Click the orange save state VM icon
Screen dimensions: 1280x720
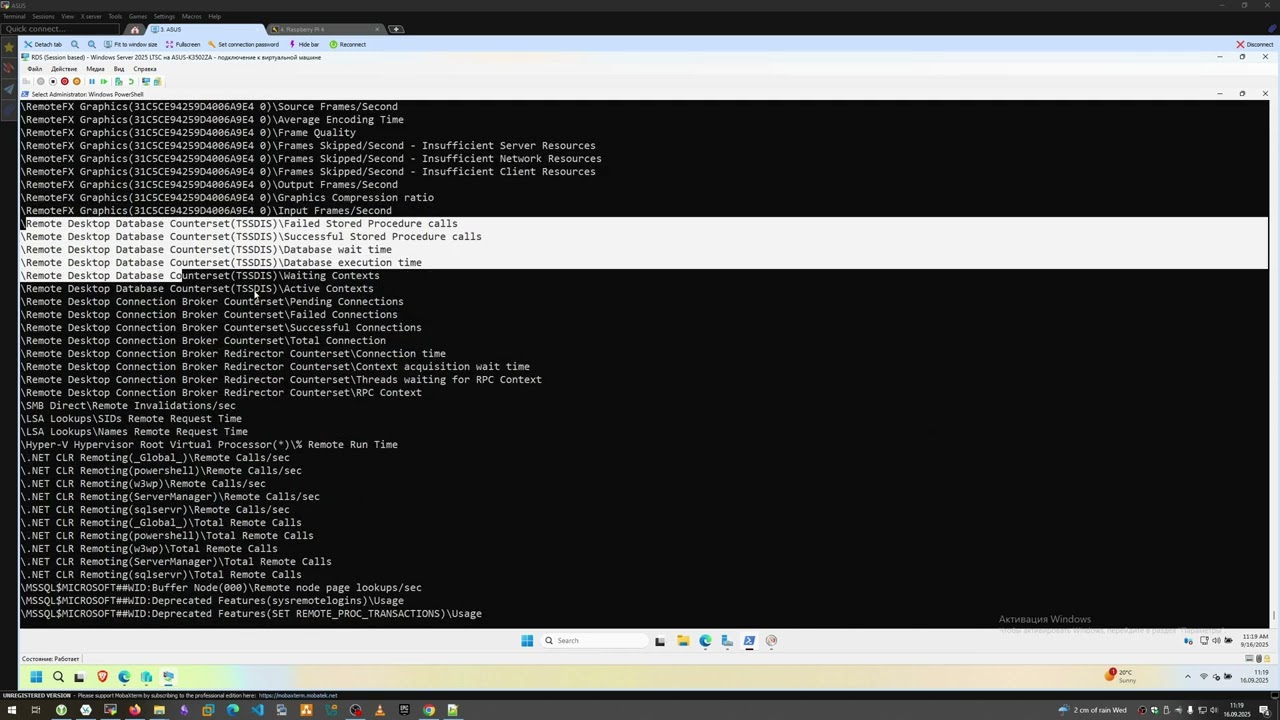point(76,81)
